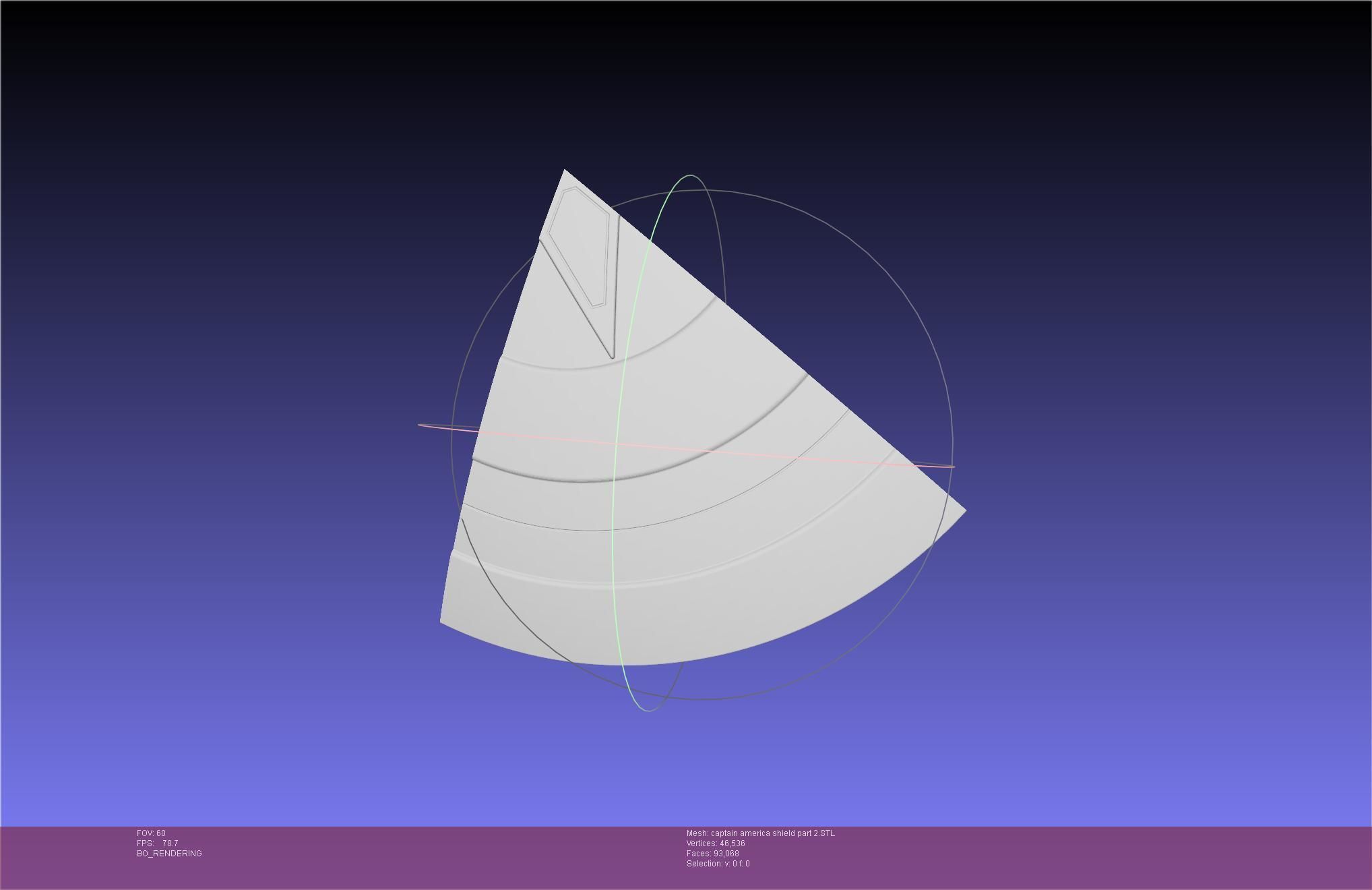The height and width of the screenshot is (890, 1372).
Task: Click the top pointed tip of mesh
Action: coord(564,171)
